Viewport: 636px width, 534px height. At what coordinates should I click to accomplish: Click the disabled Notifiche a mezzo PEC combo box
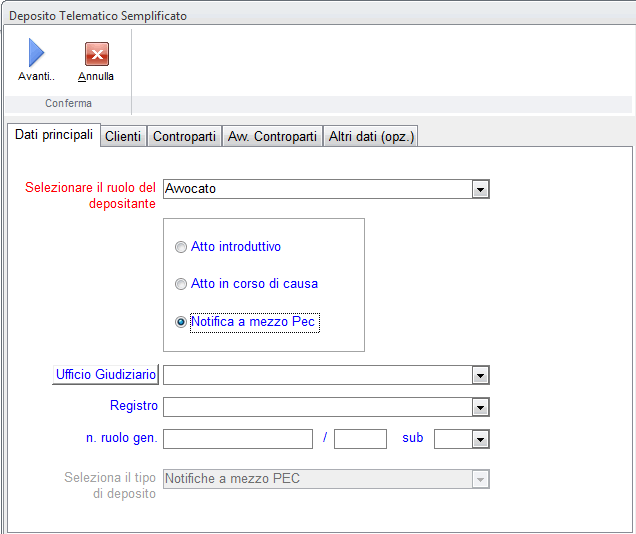326,479
